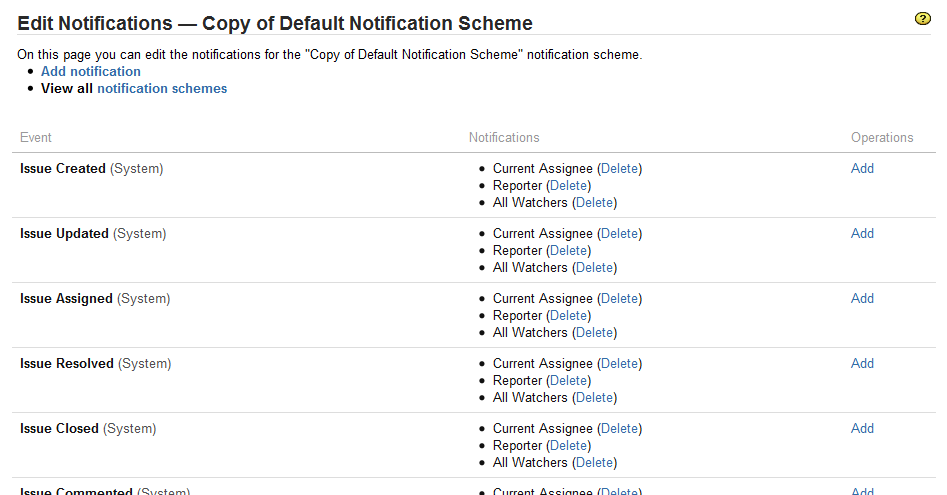Delete Reporter from Issue Closed

coord(569,446)
